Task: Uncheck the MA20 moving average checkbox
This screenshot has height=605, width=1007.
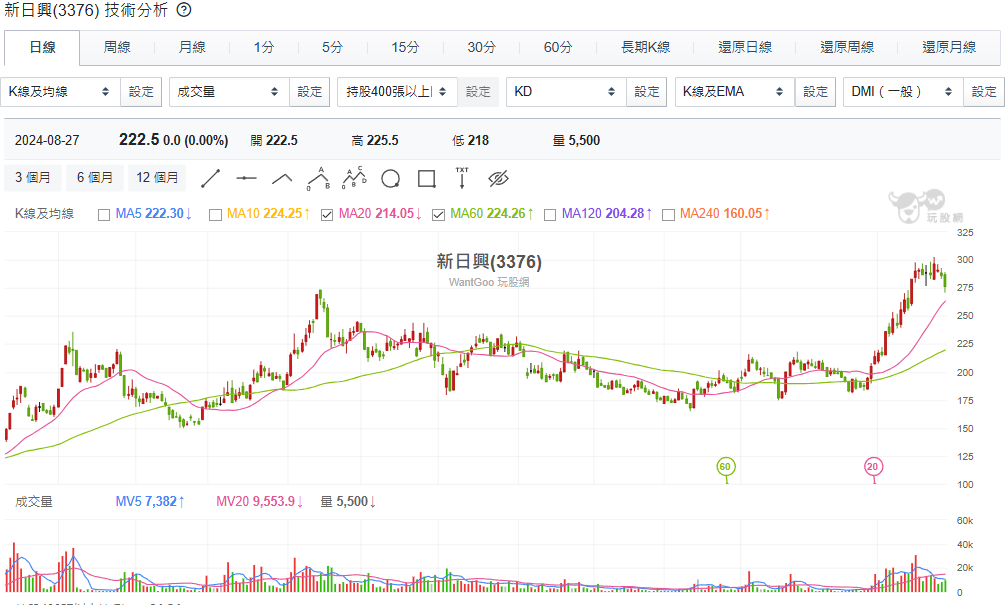Action: (327, 214)
